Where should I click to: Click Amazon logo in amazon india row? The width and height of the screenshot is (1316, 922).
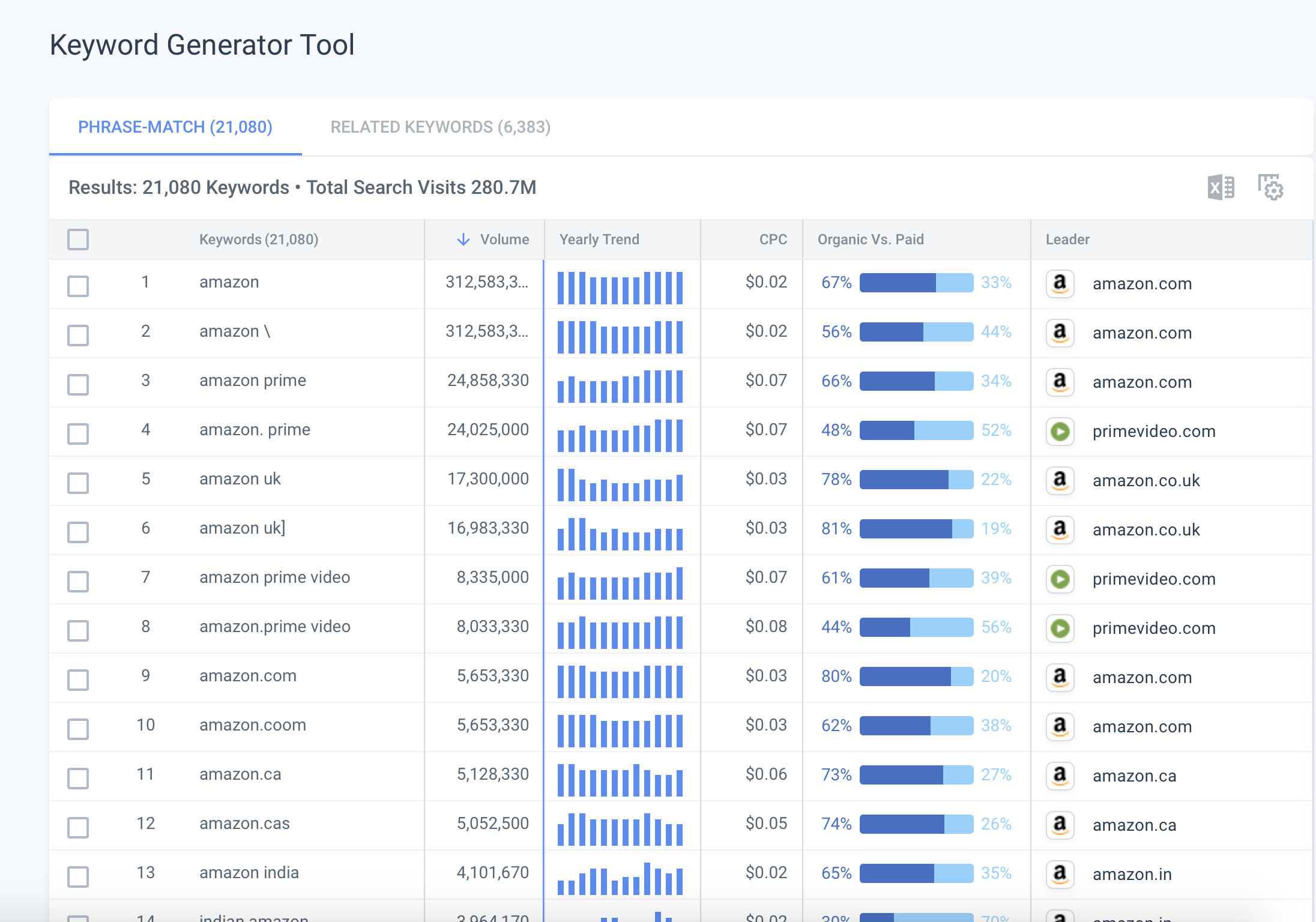(1060, 874)
